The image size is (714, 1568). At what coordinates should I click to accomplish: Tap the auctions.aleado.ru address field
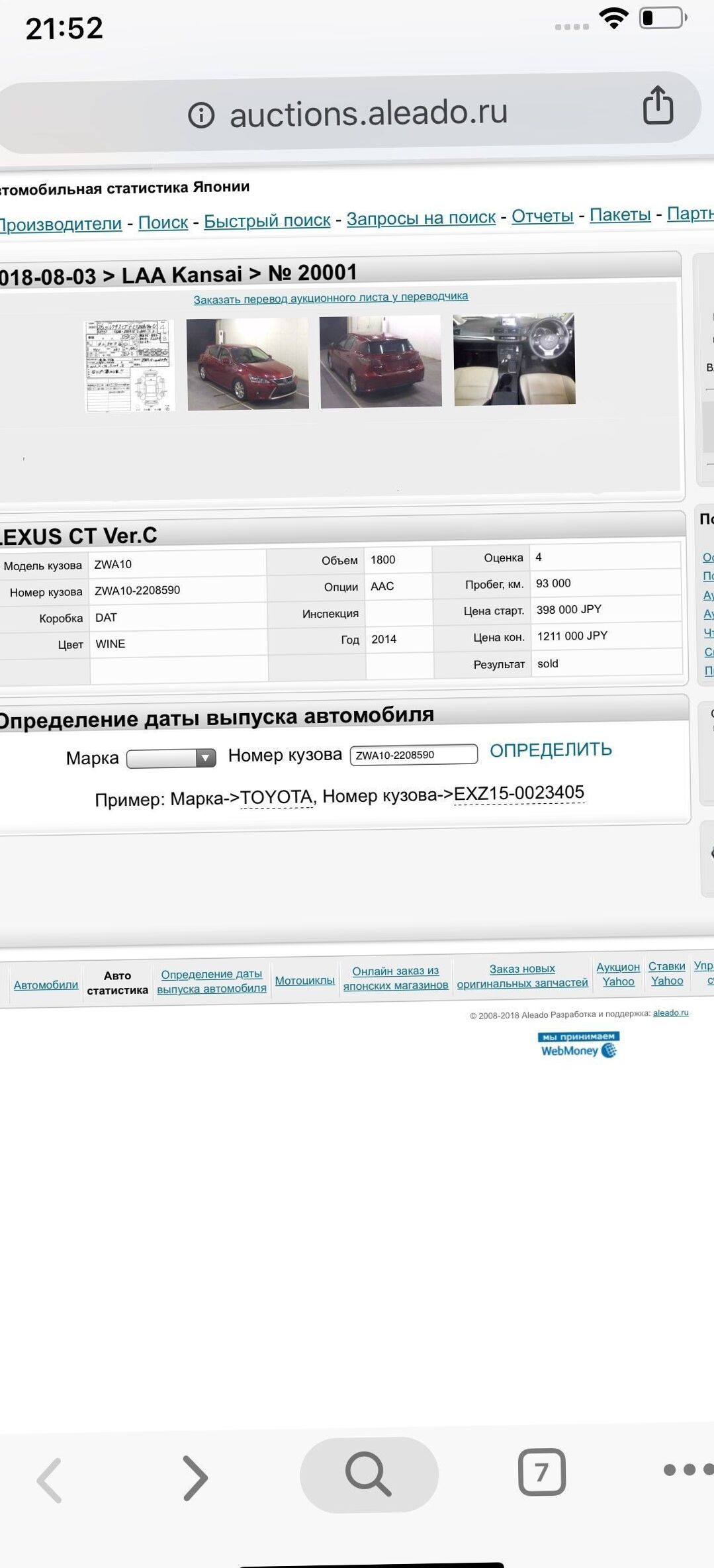(369, 113)
